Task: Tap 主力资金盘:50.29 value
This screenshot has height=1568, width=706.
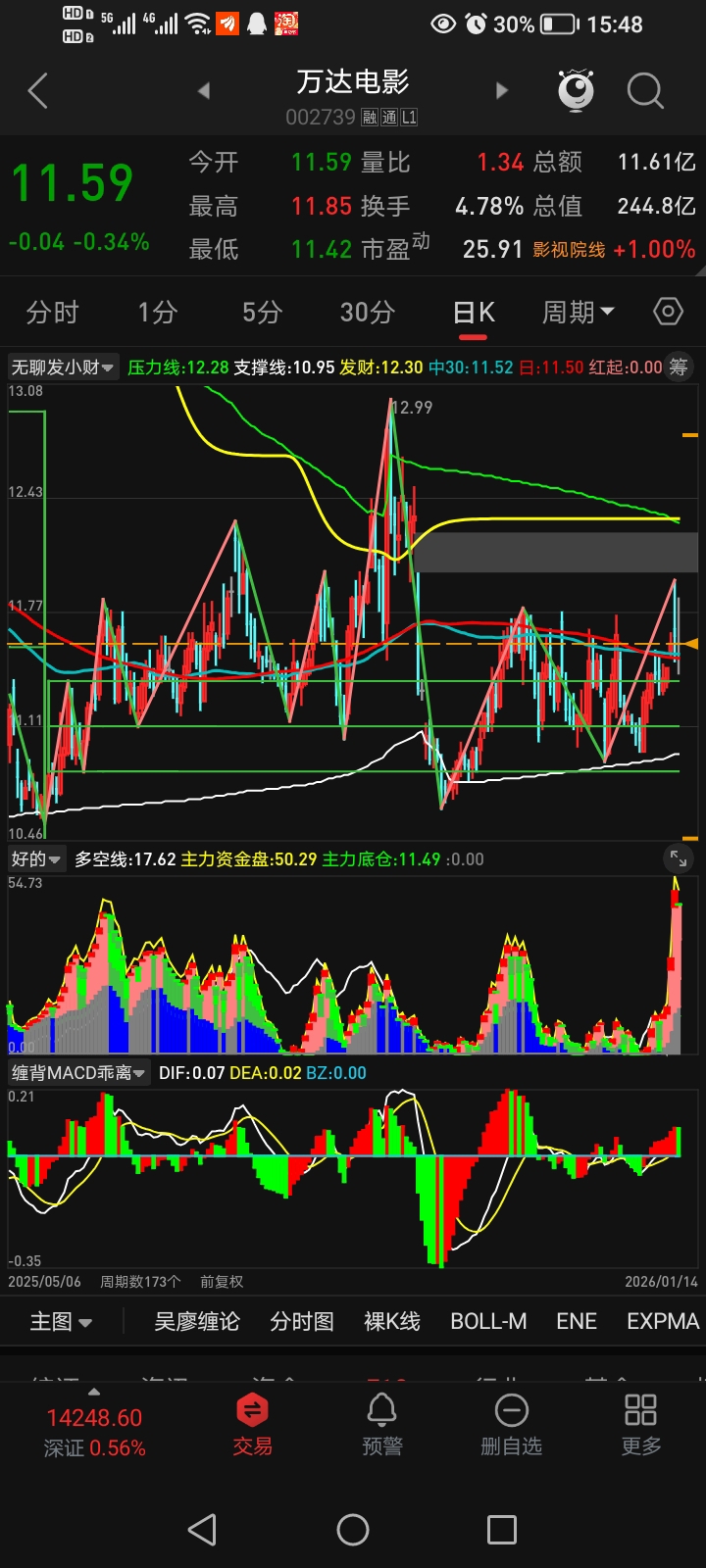Action: pyautogui.click(x=249, y=859)
